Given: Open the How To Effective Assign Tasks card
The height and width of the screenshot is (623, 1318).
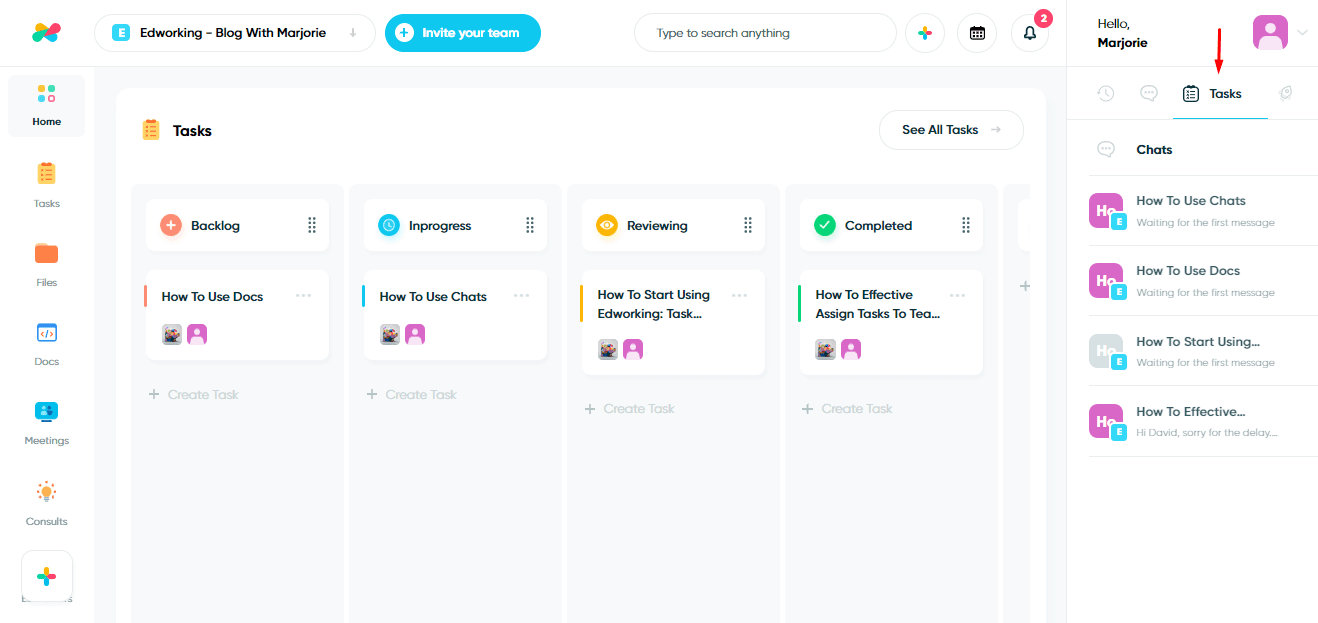Looking at the screenshot, I should pos(891,322).
